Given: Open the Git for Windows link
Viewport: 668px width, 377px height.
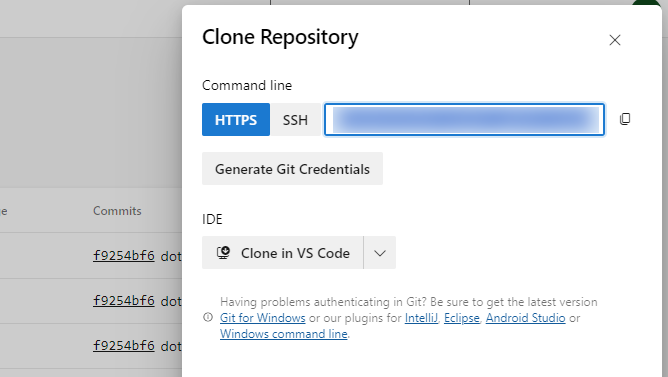Looking at the screenshot, I should [x=262, y=318].
